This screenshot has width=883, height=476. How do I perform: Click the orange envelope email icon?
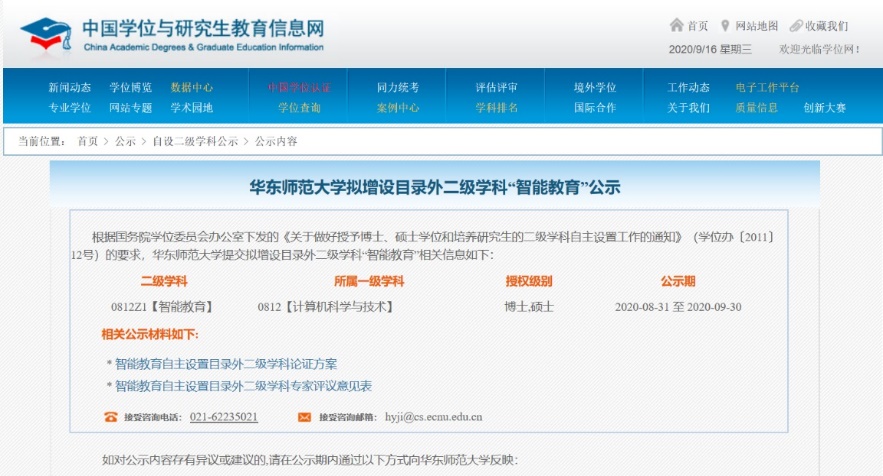(304, 417)
